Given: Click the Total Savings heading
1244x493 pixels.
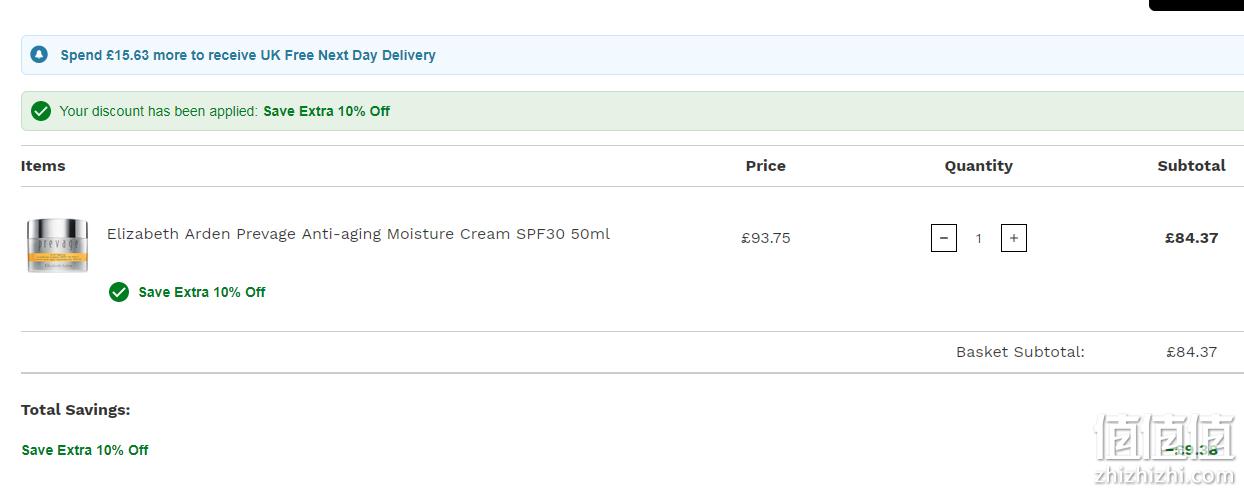Looking at the screenshot, I should pyautogui.click(x=76, y=410).
